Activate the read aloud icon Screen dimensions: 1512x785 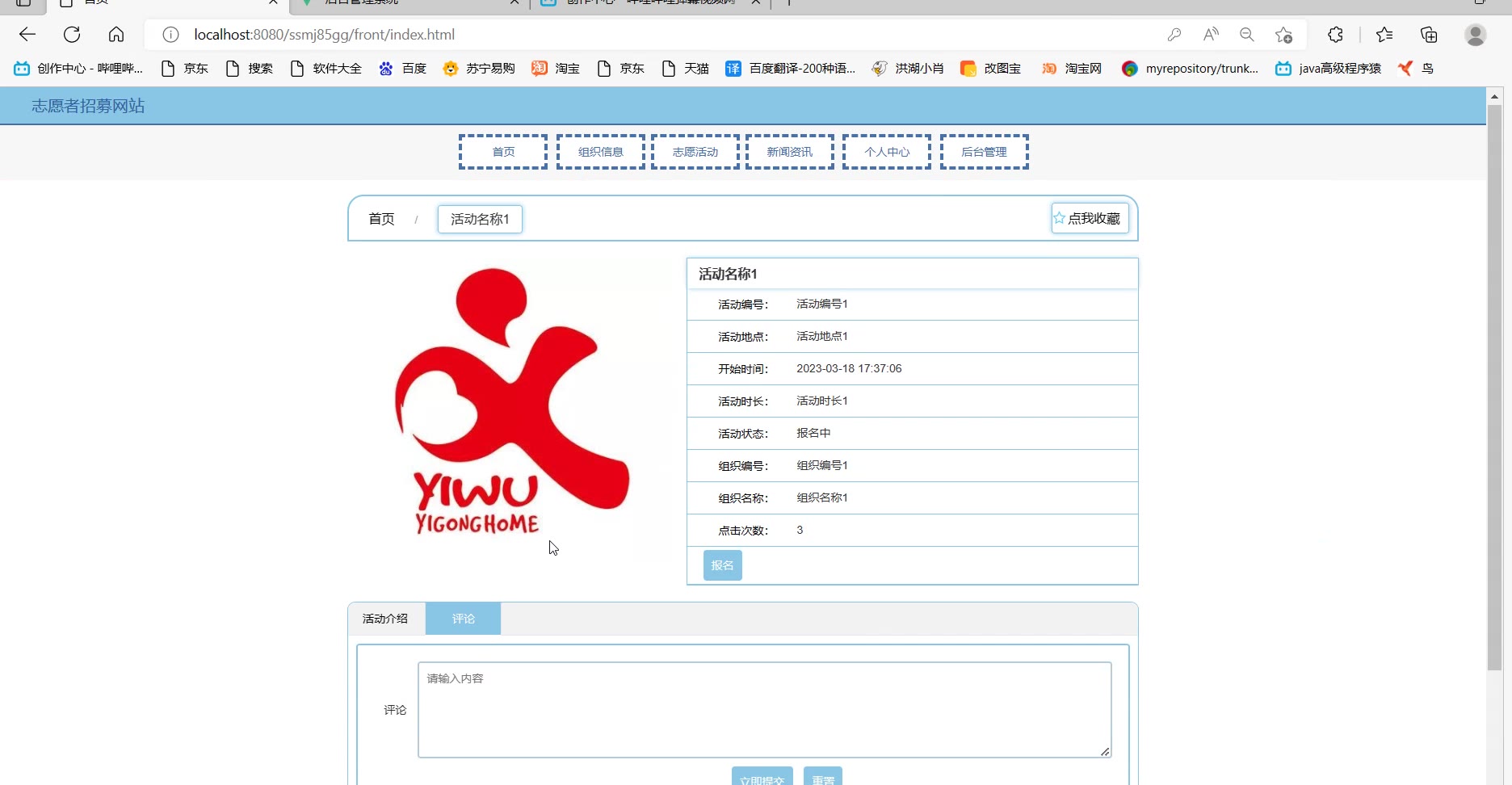pyautogui.click(x=1211, y=35)
